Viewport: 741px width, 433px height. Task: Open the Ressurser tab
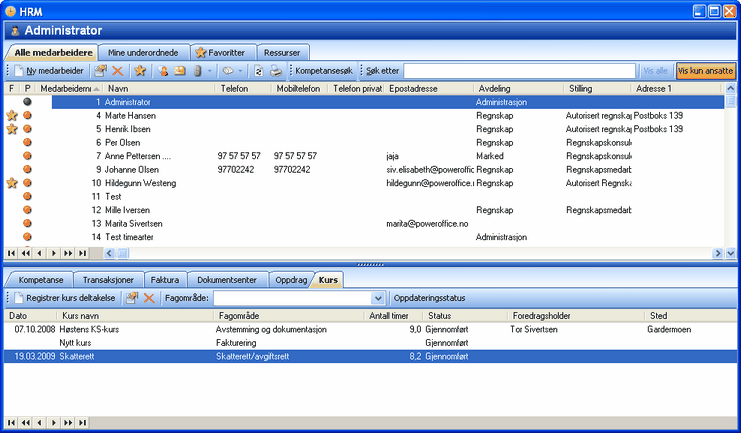click(x=282, y=52)
